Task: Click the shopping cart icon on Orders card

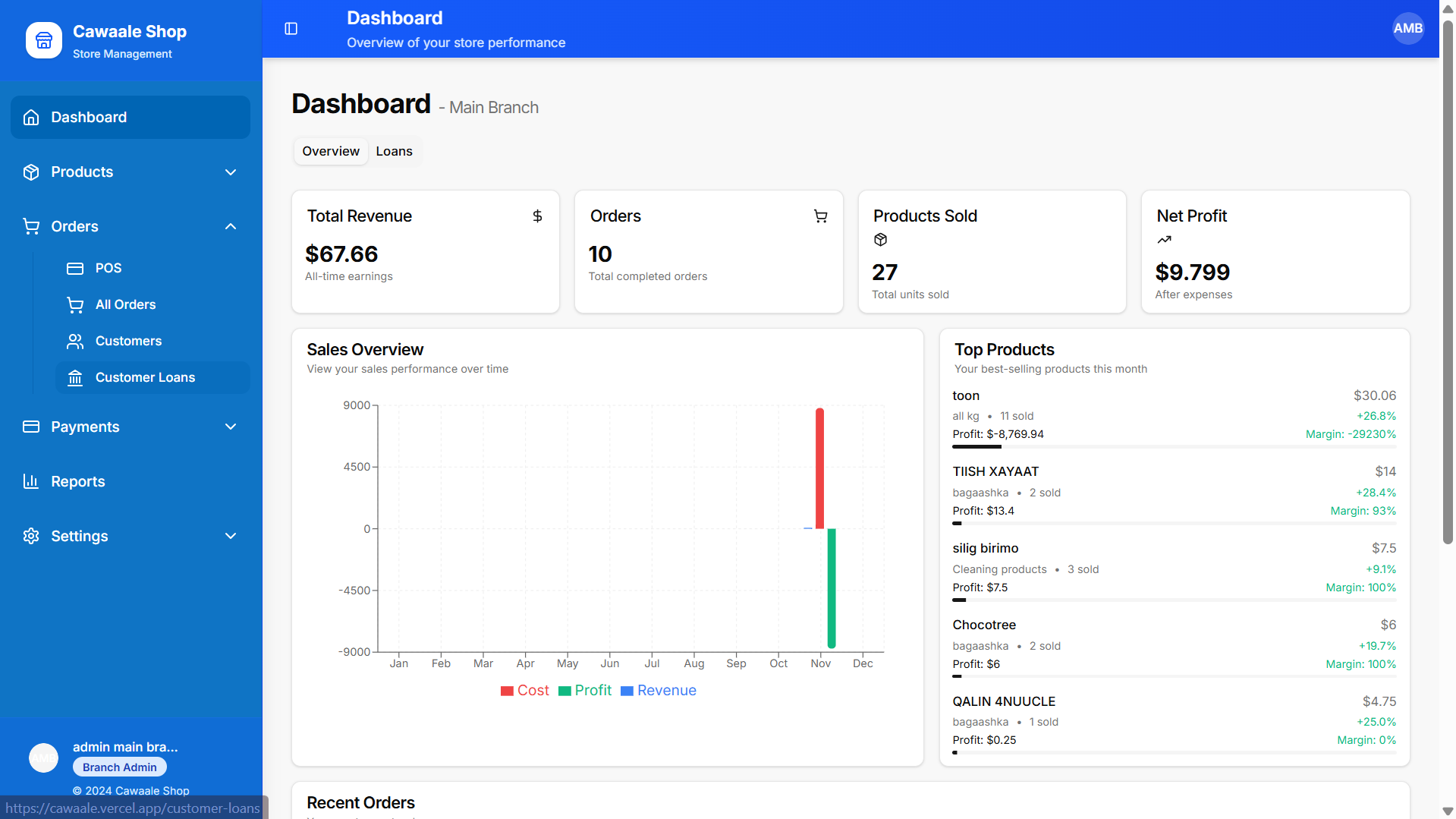Action: 820,216
